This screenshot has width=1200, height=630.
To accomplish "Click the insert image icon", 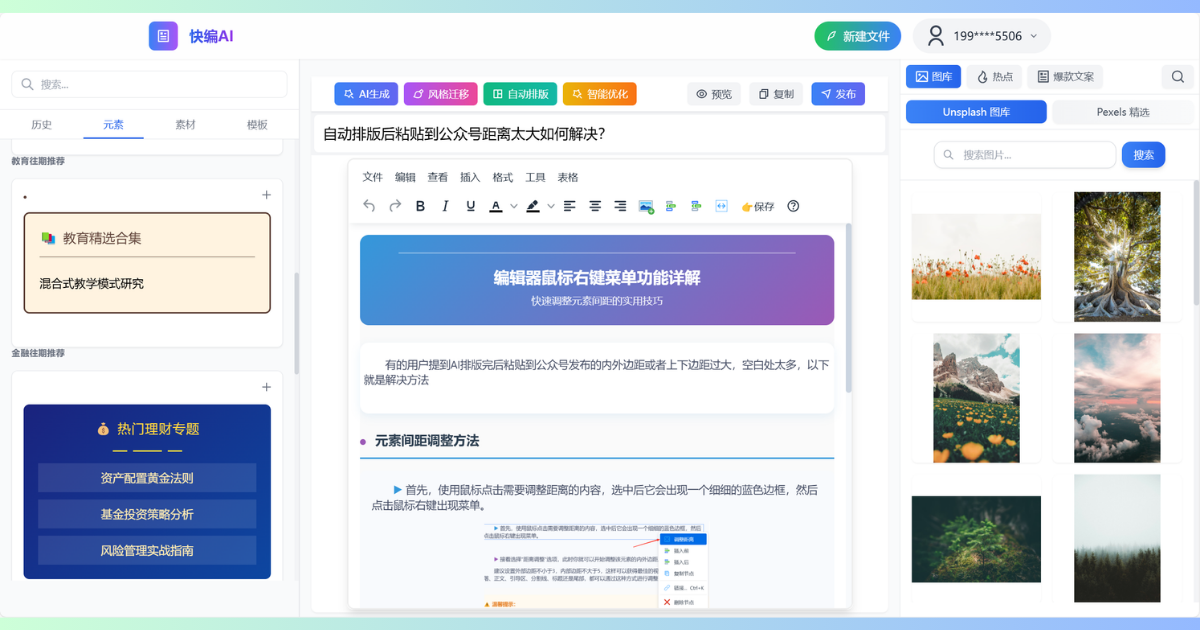I will 646,206.
